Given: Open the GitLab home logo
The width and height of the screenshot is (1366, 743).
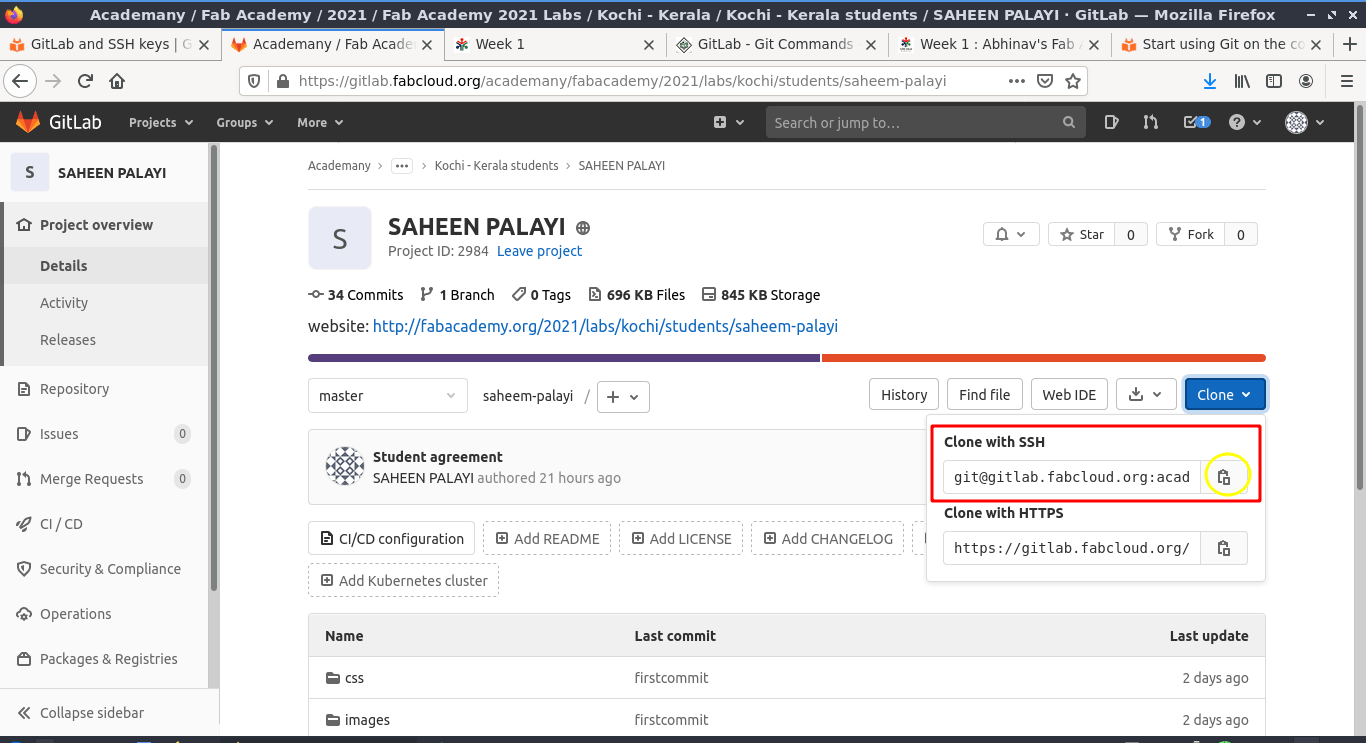Looking at the screenshot, I should click(x=58, y=122).
